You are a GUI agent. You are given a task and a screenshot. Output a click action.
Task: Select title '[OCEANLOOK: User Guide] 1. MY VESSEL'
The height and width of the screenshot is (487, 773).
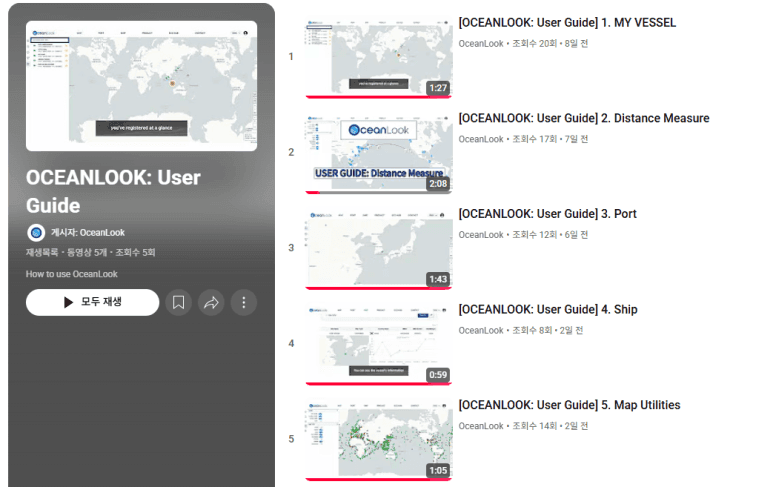566,22
